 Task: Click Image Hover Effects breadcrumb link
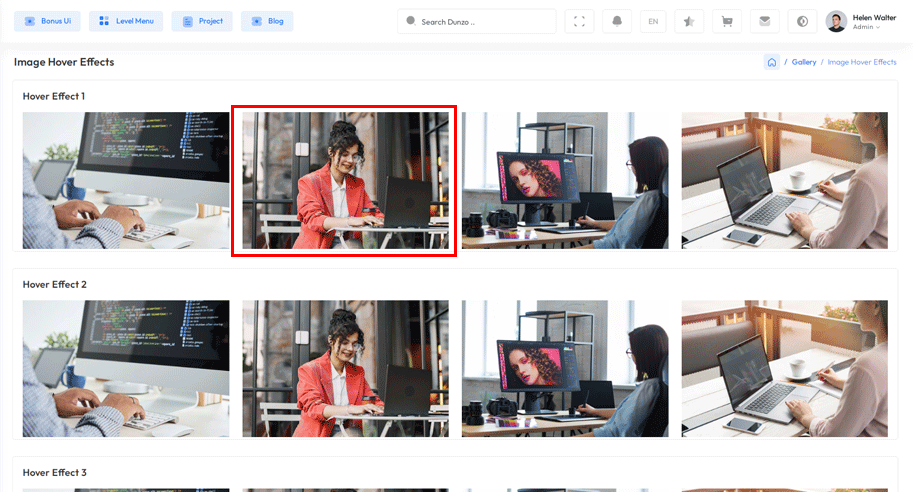point(862,62)
